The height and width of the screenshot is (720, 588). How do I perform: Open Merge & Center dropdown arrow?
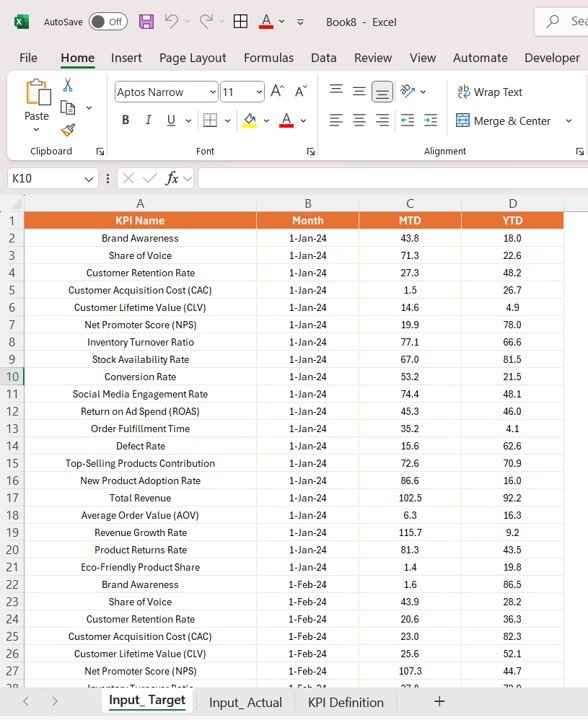click(569, 121)
